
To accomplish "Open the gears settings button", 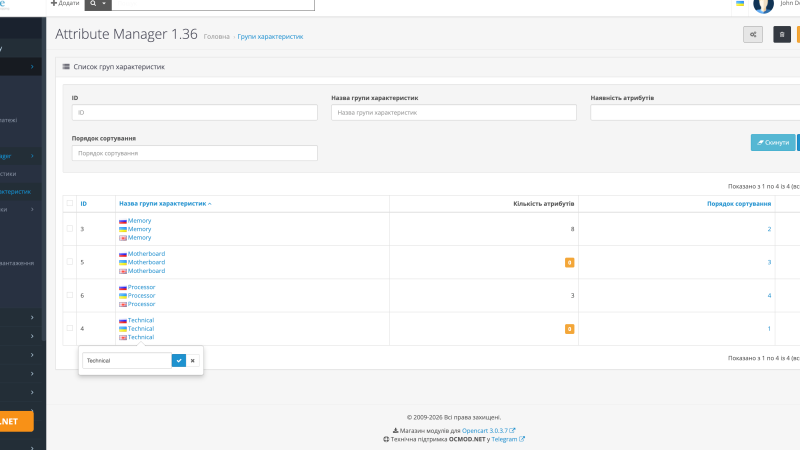I will click(x=753, y=35).
